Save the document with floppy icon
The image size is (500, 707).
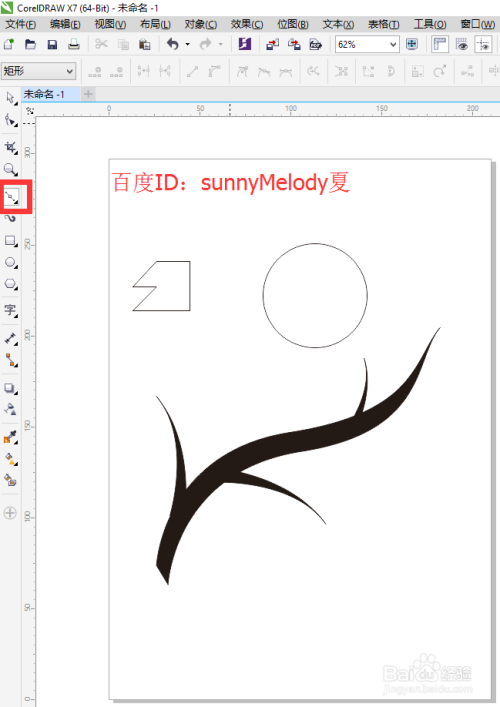tap(52, 44)
